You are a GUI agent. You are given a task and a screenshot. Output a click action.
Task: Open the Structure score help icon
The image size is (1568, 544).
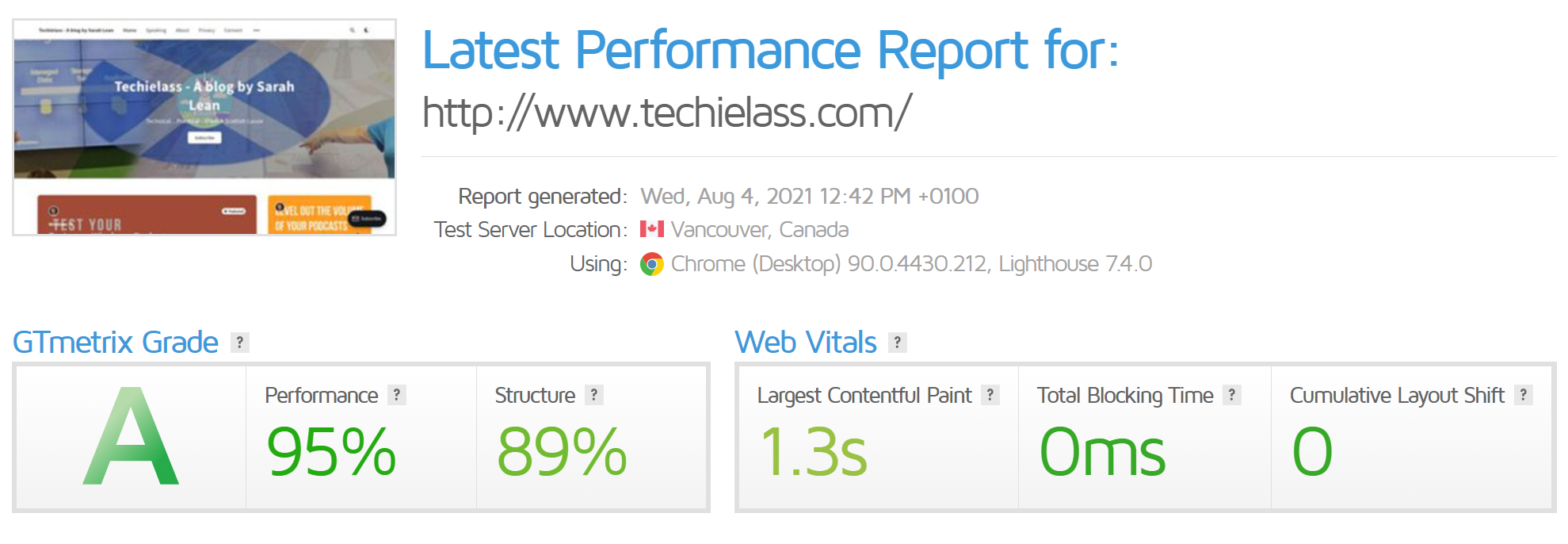coord(594,395)
